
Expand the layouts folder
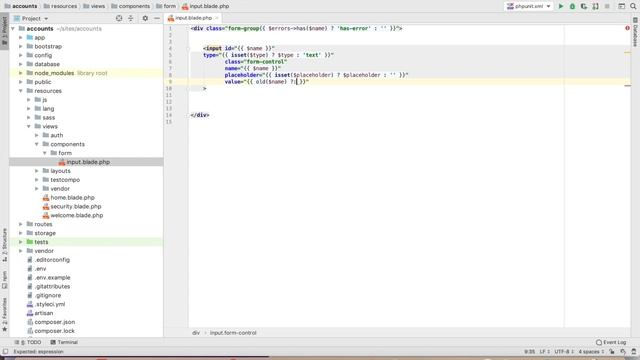pyautogui.click(x=37, y=171)
